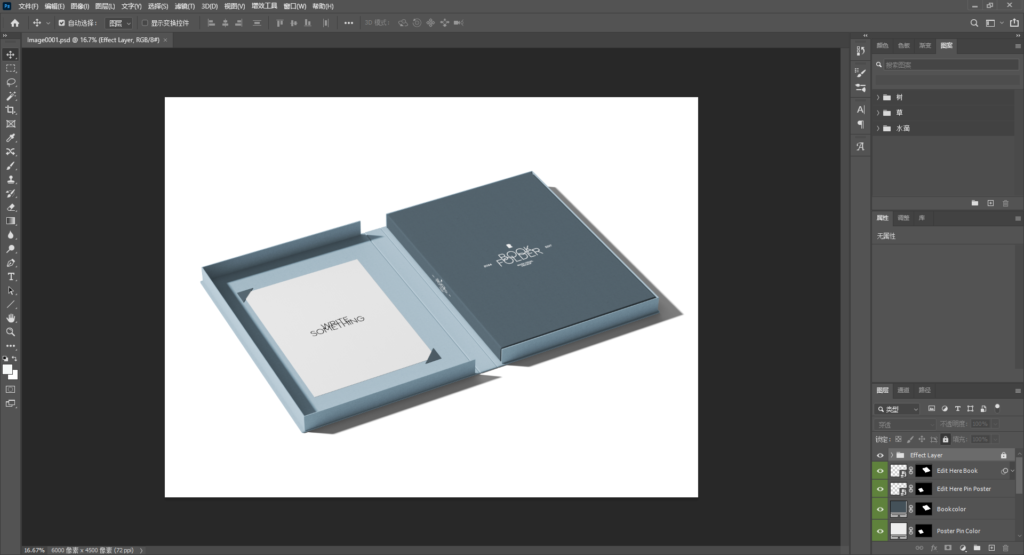
Task: Open the Character panel icon
Action: [861, 109]
